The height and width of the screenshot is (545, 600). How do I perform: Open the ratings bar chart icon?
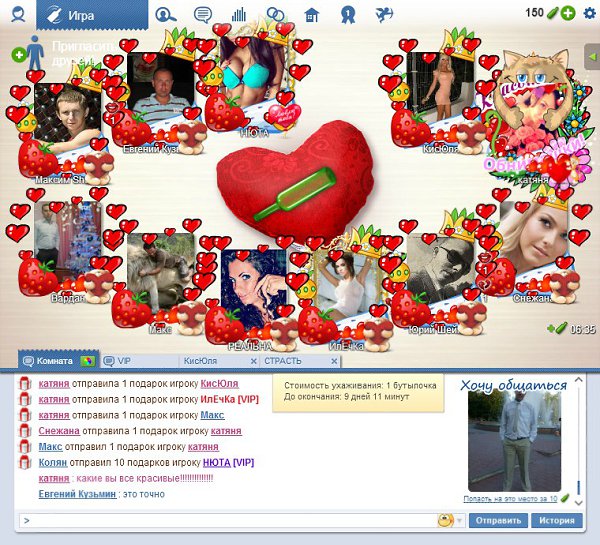click(239, 14)
